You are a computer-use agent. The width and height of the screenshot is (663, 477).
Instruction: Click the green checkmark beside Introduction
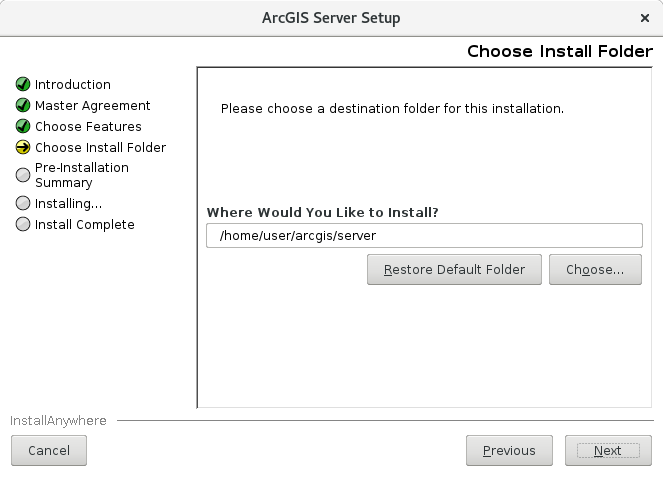[x=23, y=85]
